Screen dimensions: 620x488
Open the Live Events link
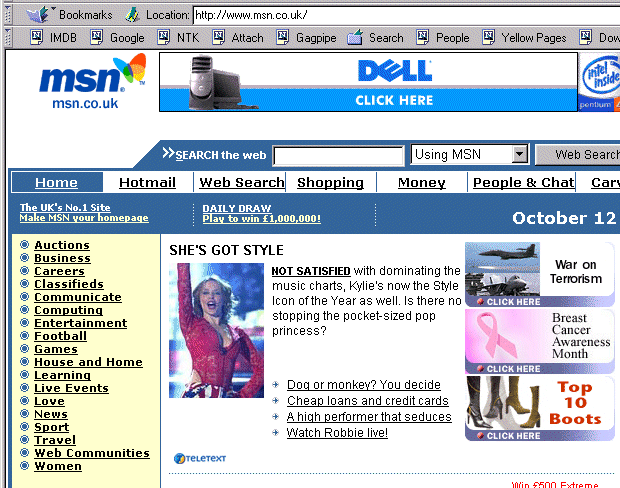[x=71, y=388]
